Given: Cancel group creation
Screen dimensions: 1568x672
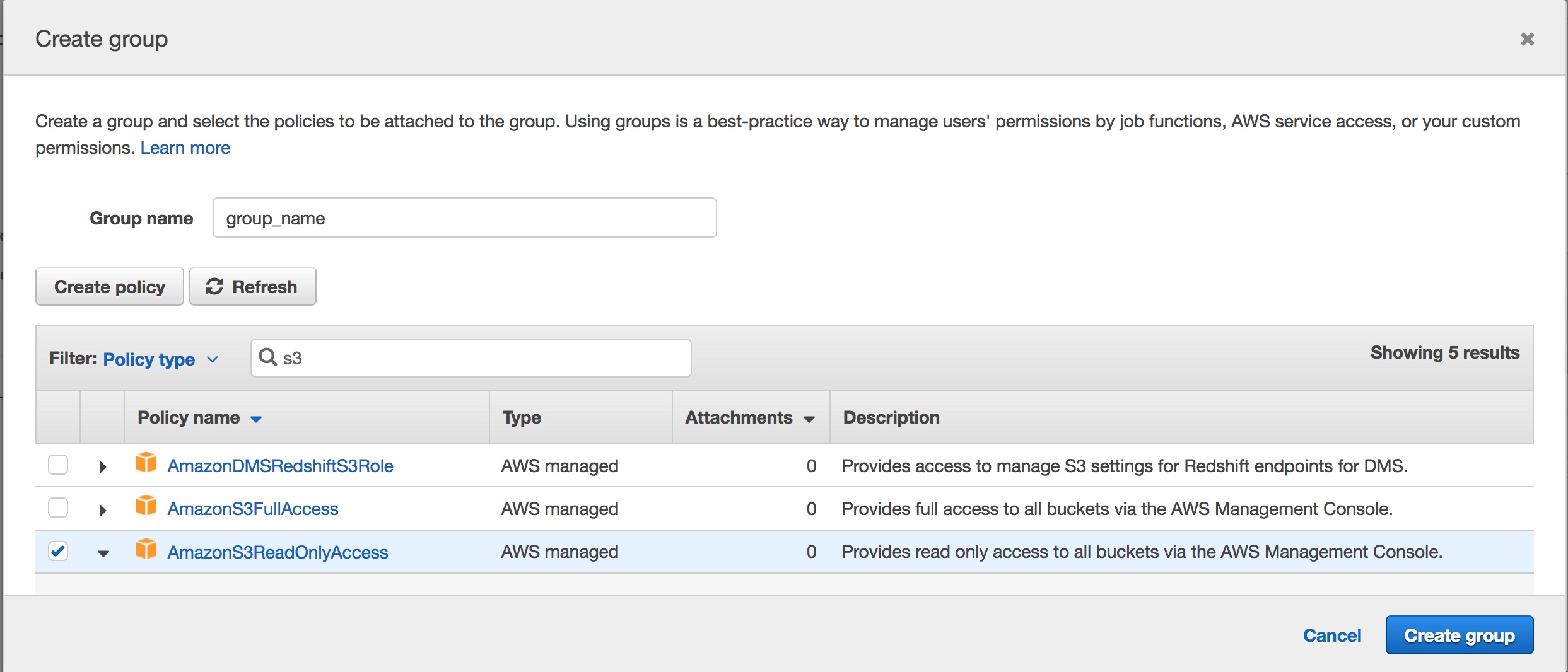Looking at the screenshot, I should tap(1332, 635).
